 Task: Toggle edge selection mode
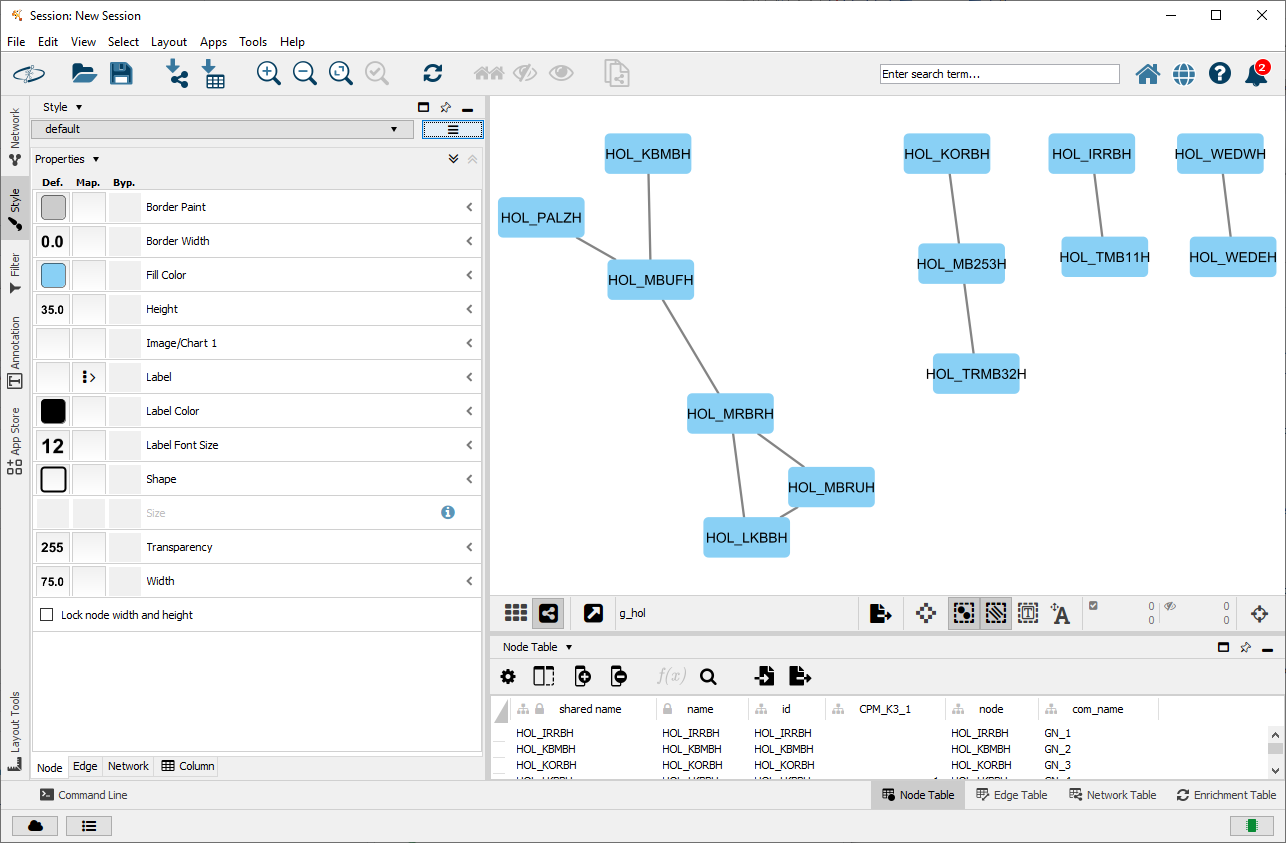995,613
